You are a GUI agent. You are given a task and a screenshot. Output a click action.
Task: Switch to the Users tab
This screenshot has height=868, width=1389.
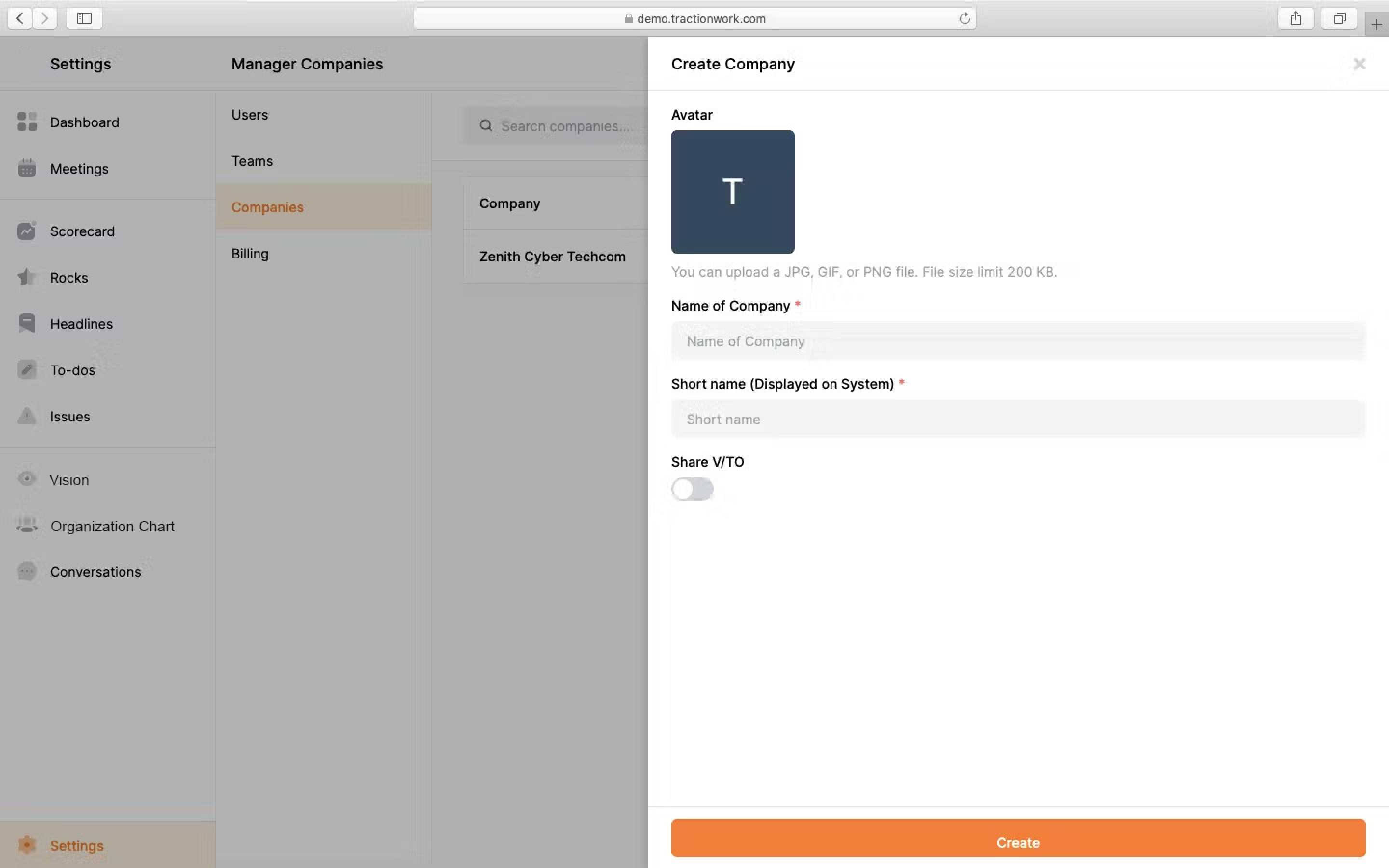coord(250,115)
